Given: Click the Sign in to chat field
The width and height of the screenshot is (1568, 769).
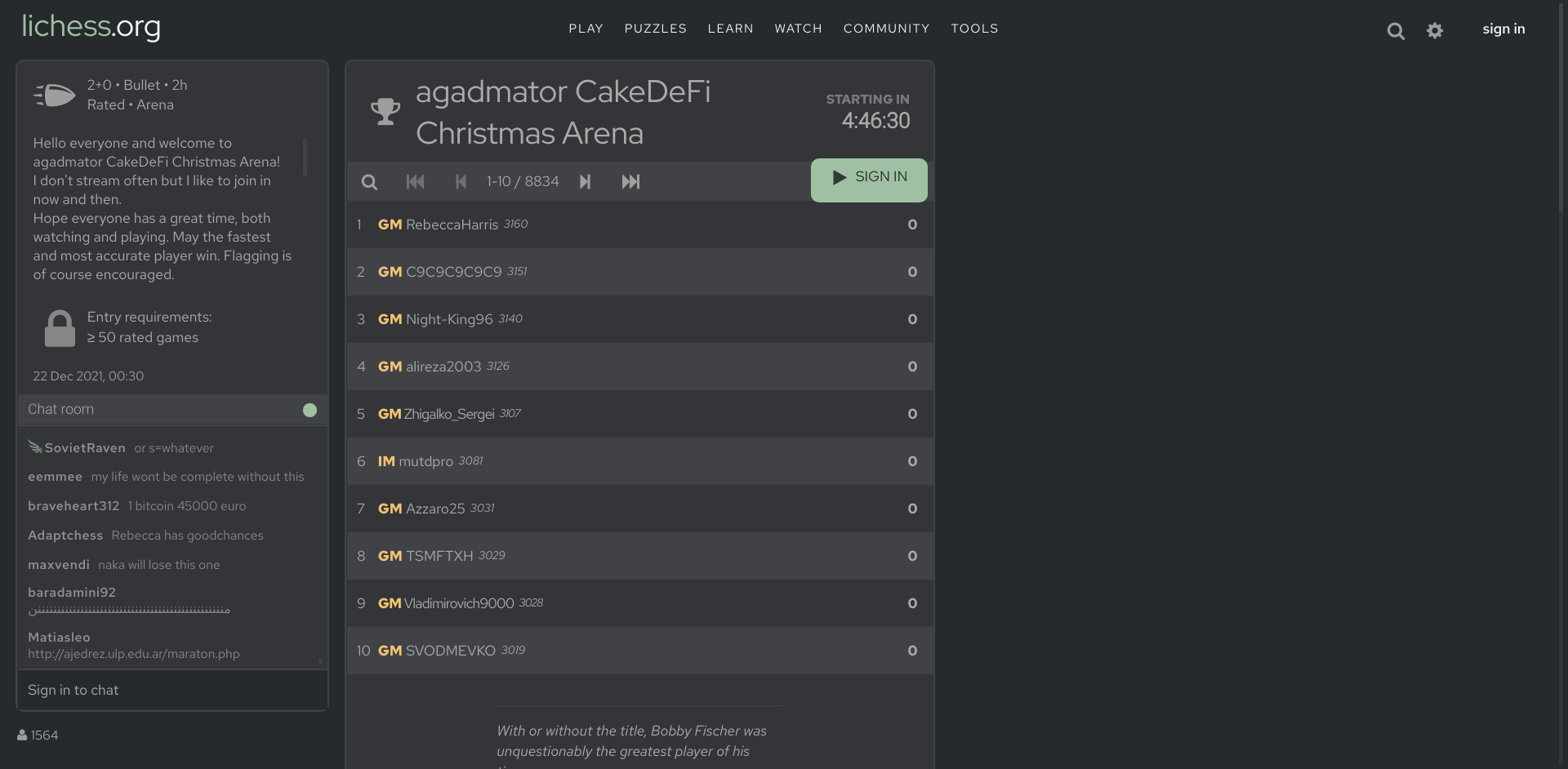Looking at the screenshot, I should tap(172, 690).
